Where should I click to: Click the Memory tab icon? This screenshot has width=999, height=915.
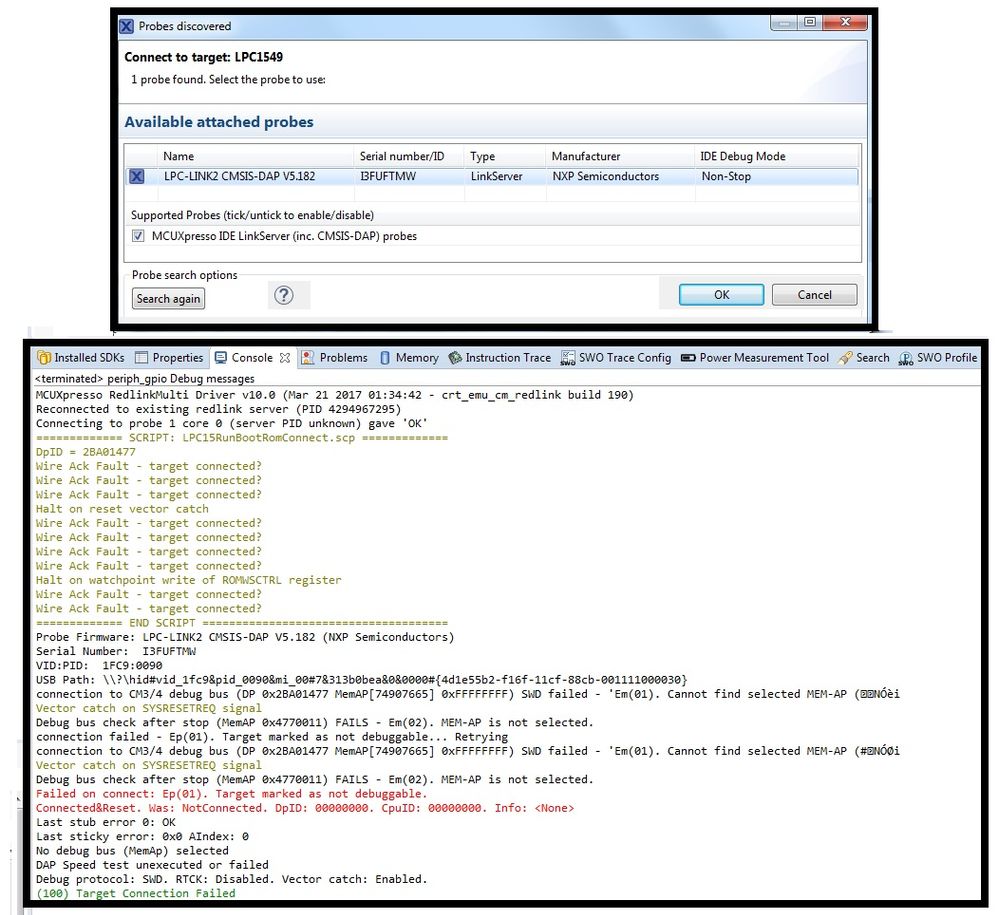coord(385,358)
